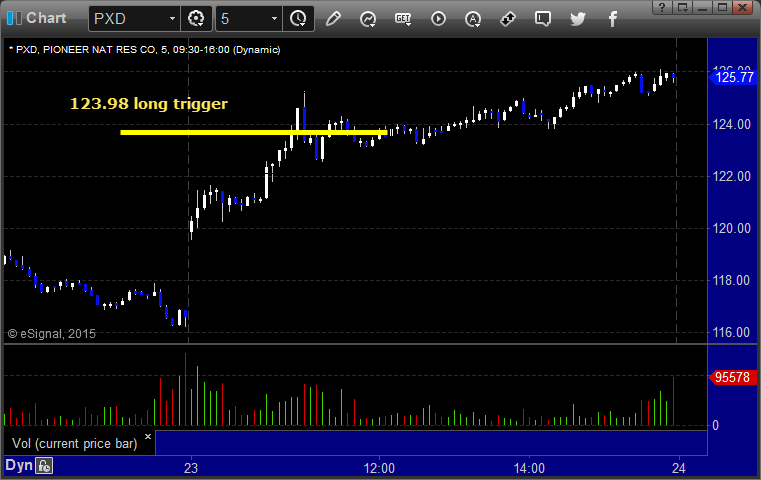The width and height of the screenshot is (761, 480).
Task: Click the 124.00 price scale label
Action: coord(731,125)
